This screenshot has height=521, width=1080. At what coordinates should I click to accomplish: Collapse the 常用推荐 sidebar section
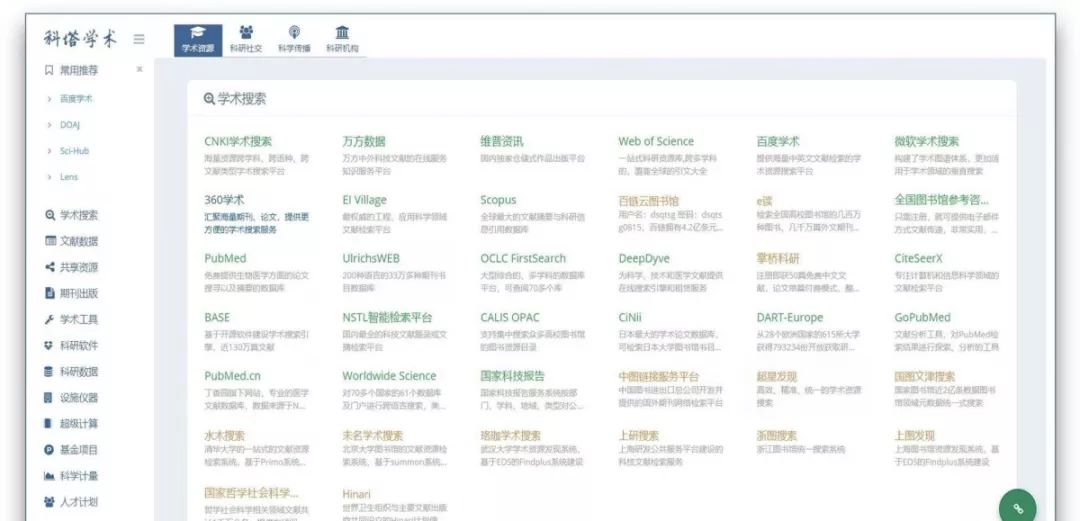point(139,70)
